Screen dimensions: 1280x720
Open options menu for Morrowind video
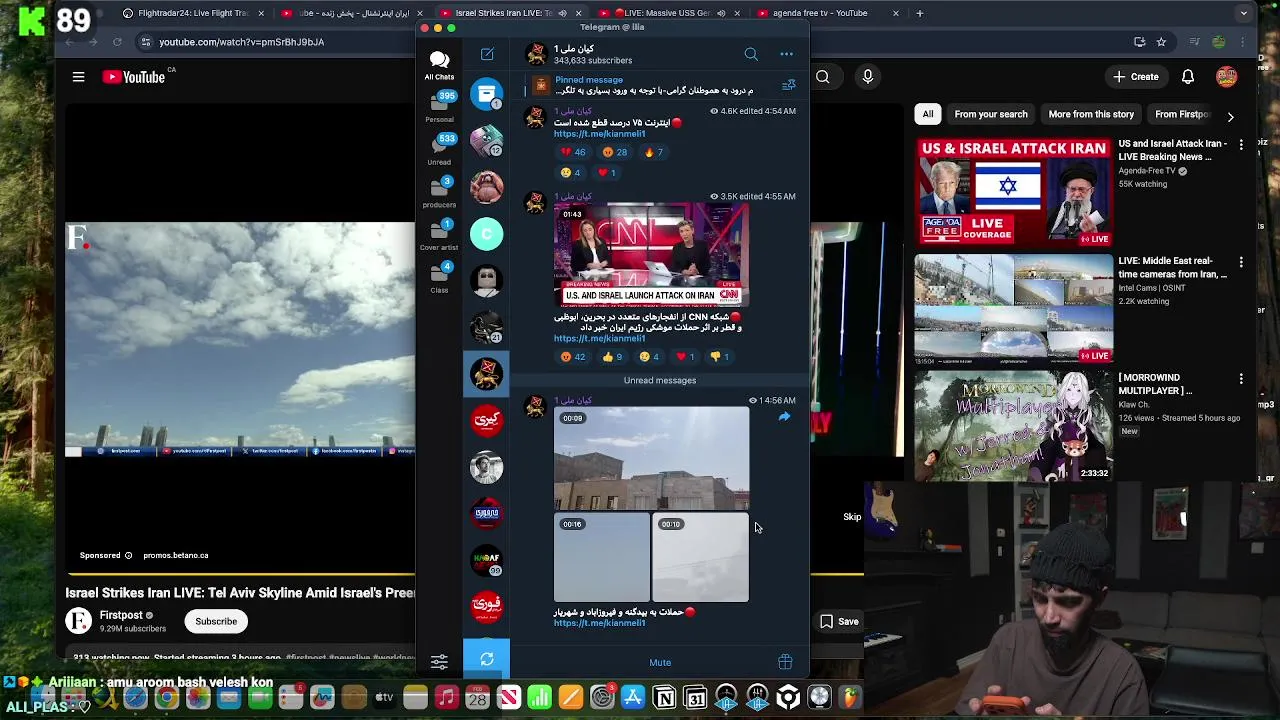(1241, 379)
